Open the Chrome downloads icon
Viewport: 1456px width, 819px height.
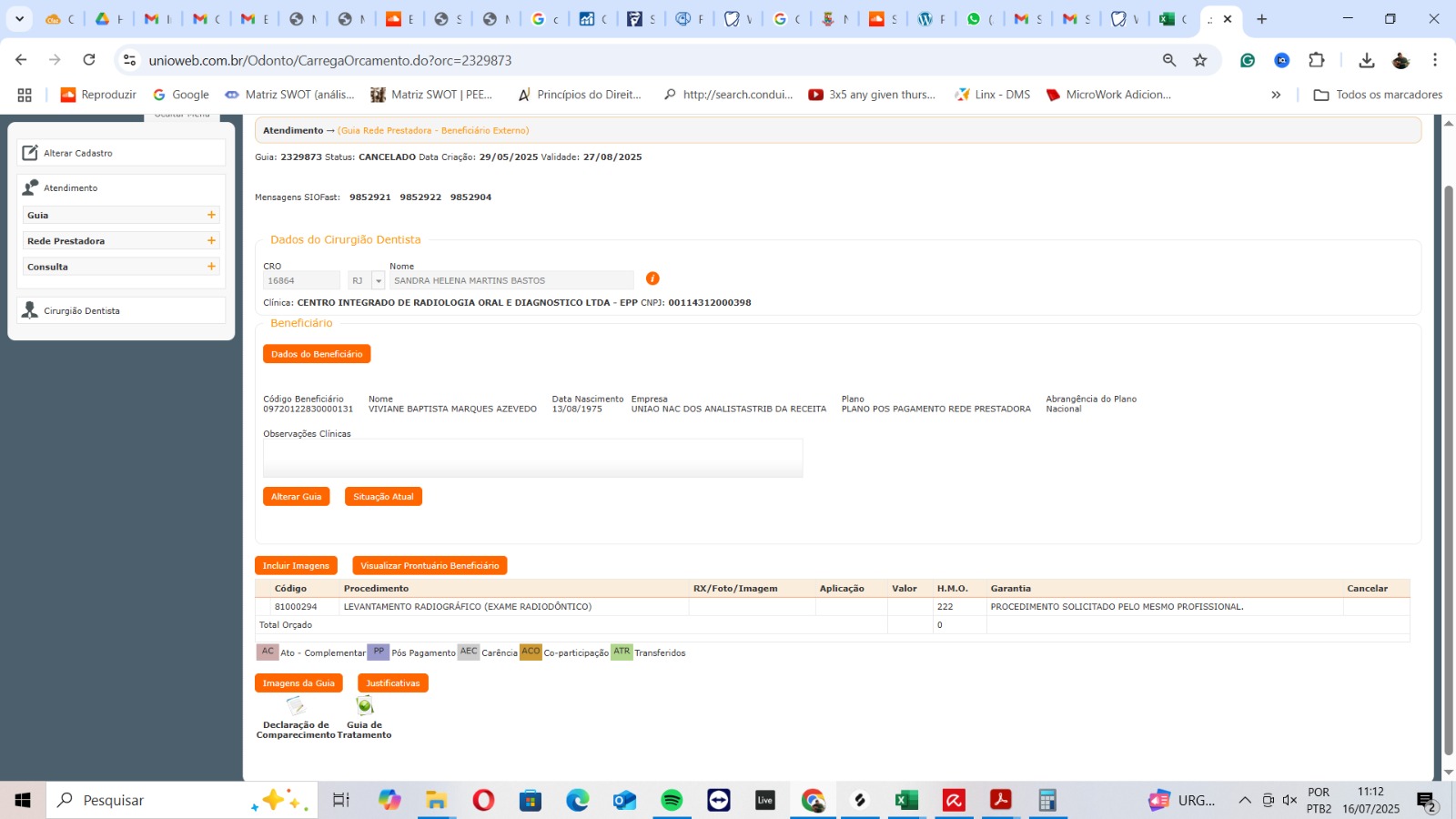(1366, 60)
